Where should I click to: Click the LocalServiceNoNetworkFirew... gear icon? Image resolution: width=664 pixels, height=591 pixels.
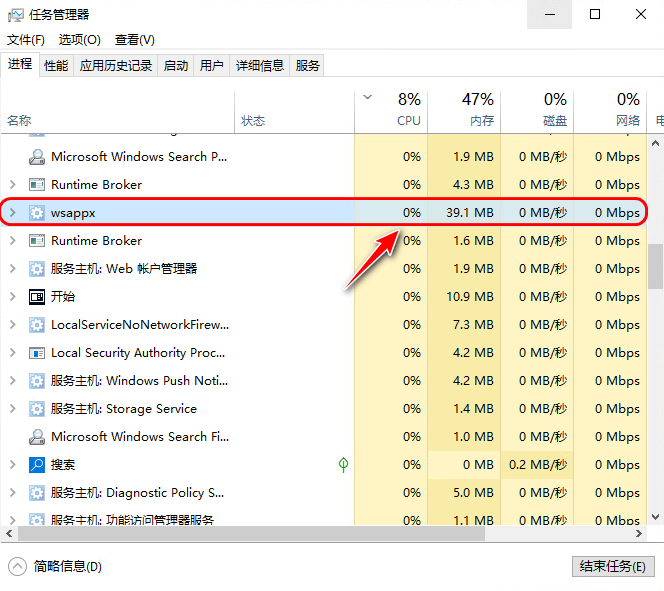point(37,325)
